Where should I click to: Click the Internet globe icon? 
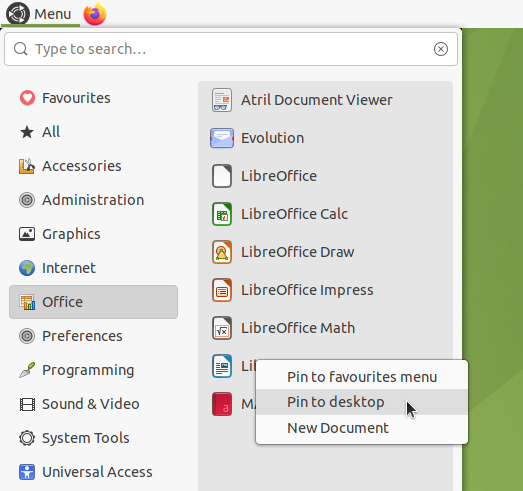pos(27,268)
